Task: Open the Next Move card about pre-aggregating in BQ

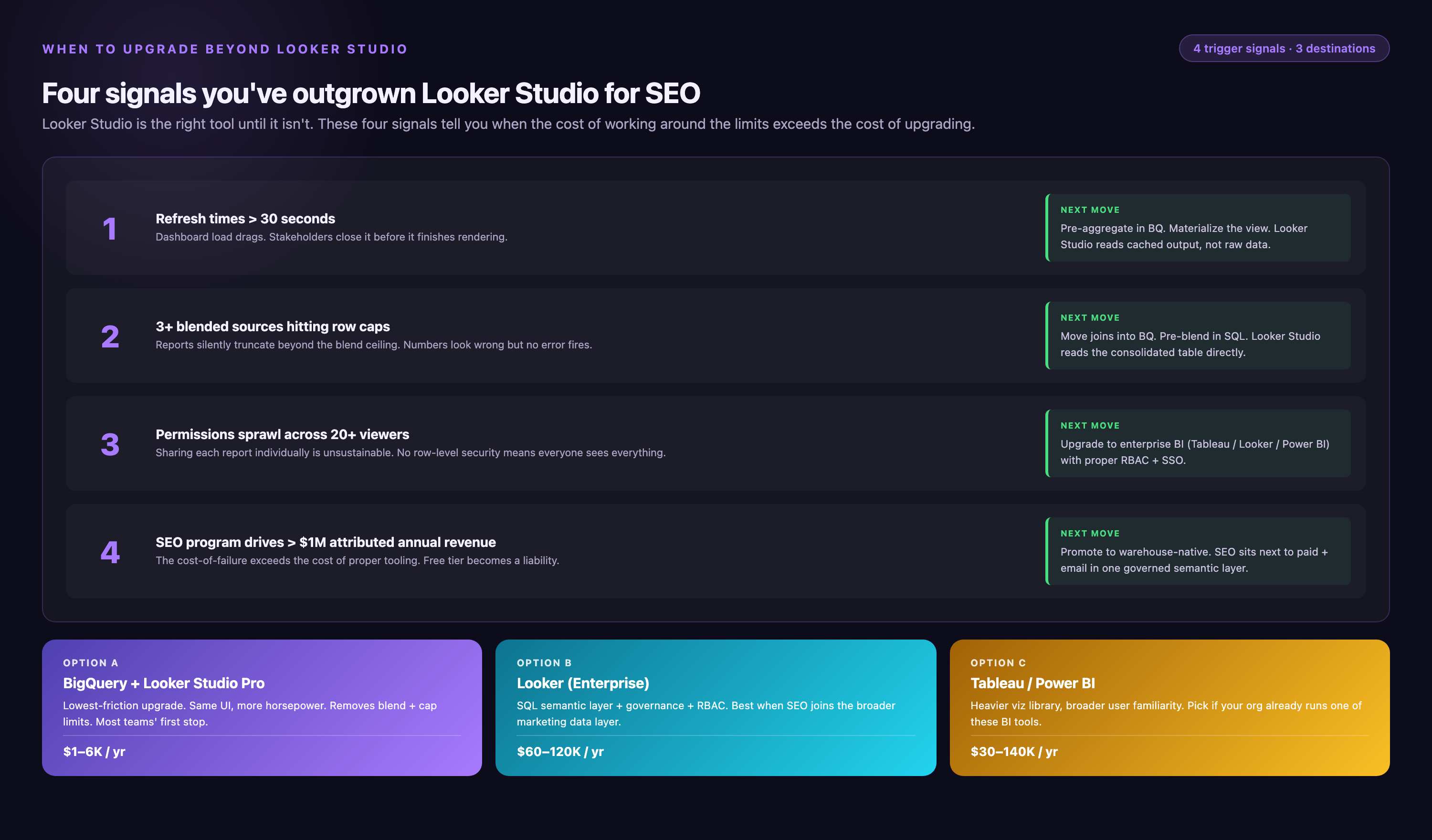Action: tap(1198, 227)
